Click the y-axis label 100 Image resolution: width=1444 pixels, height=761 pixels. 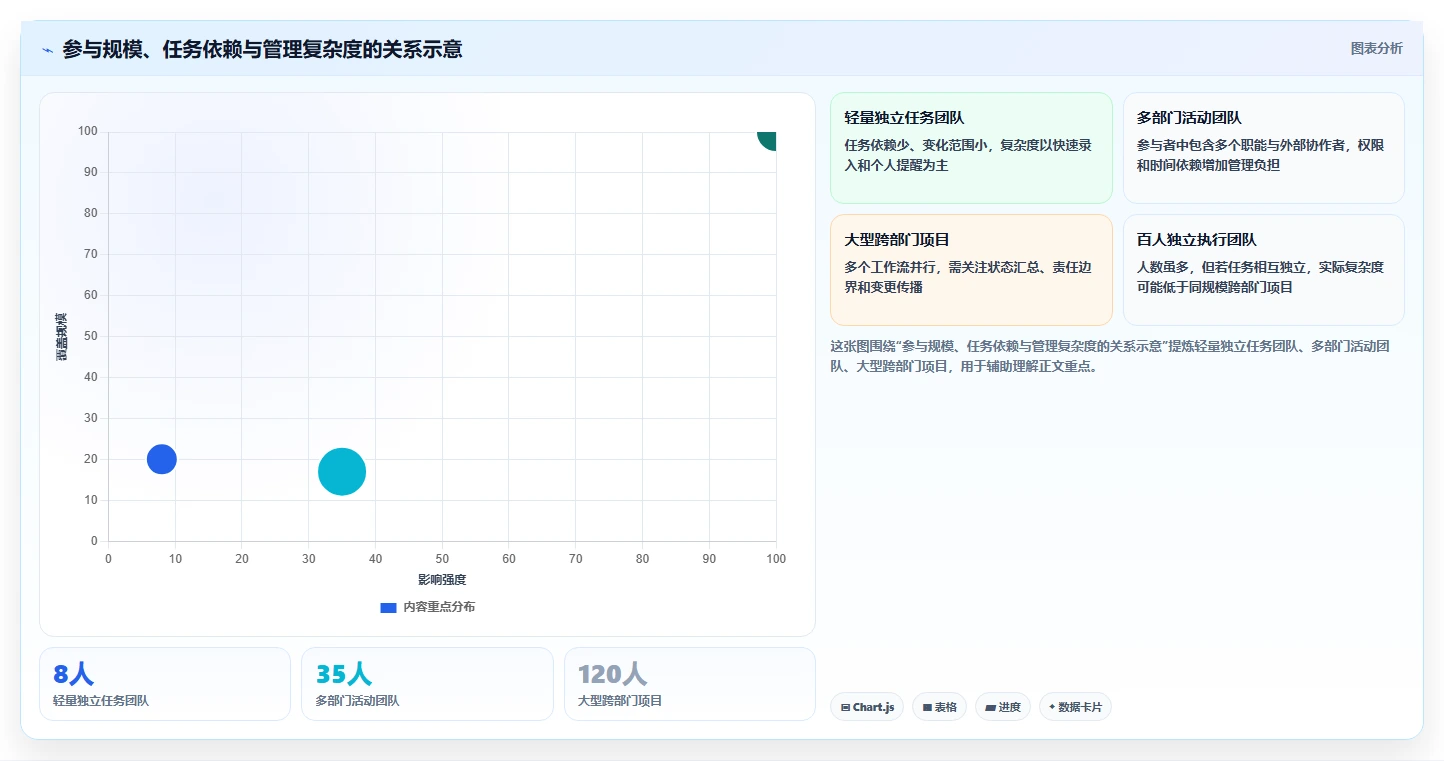click(x=88, y=131)
